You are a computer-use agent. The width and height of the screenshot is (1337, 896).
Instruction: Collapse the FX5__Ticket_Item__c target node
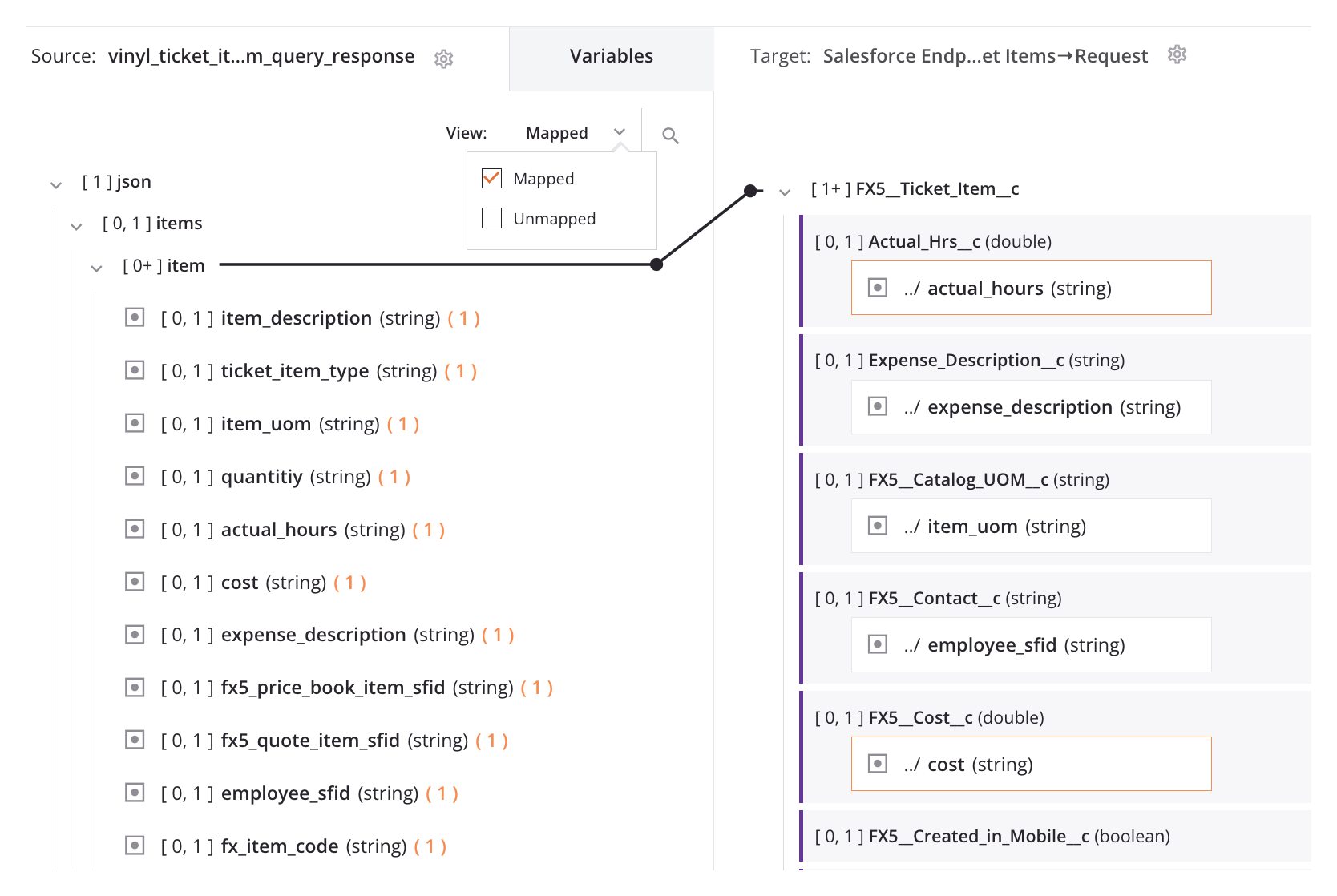click(785, 192)
